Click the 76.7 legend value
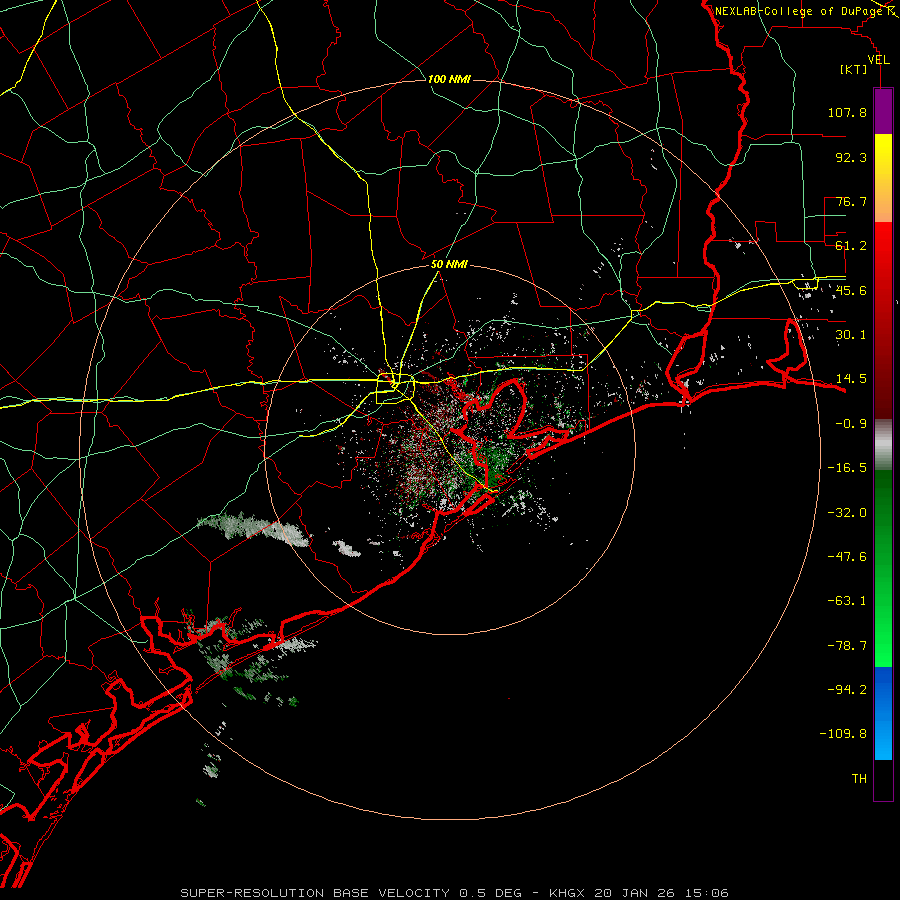 [851, 201]
